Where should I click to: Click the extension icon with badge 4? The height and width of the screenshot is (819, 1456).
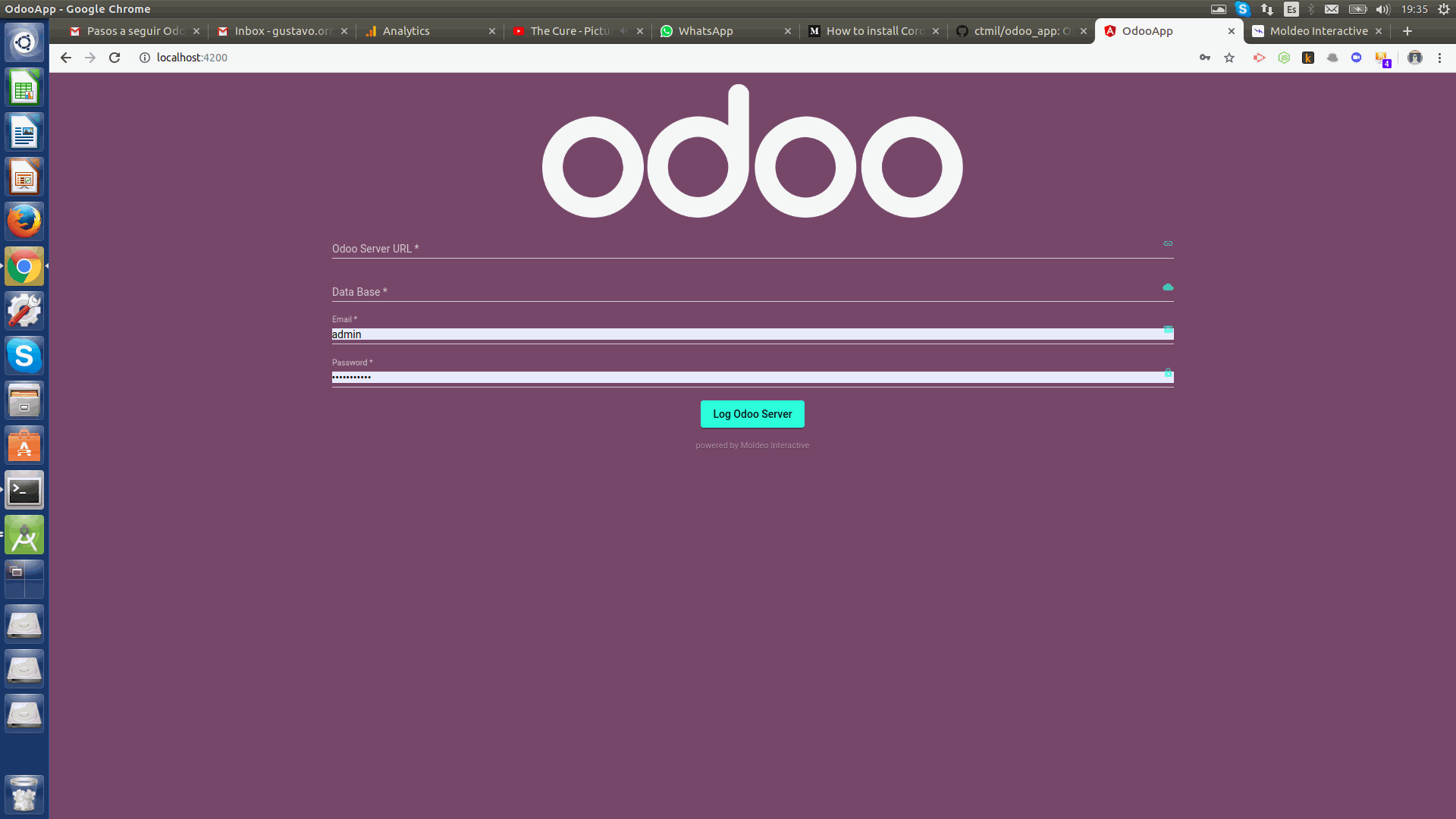tap(1382, 59)
